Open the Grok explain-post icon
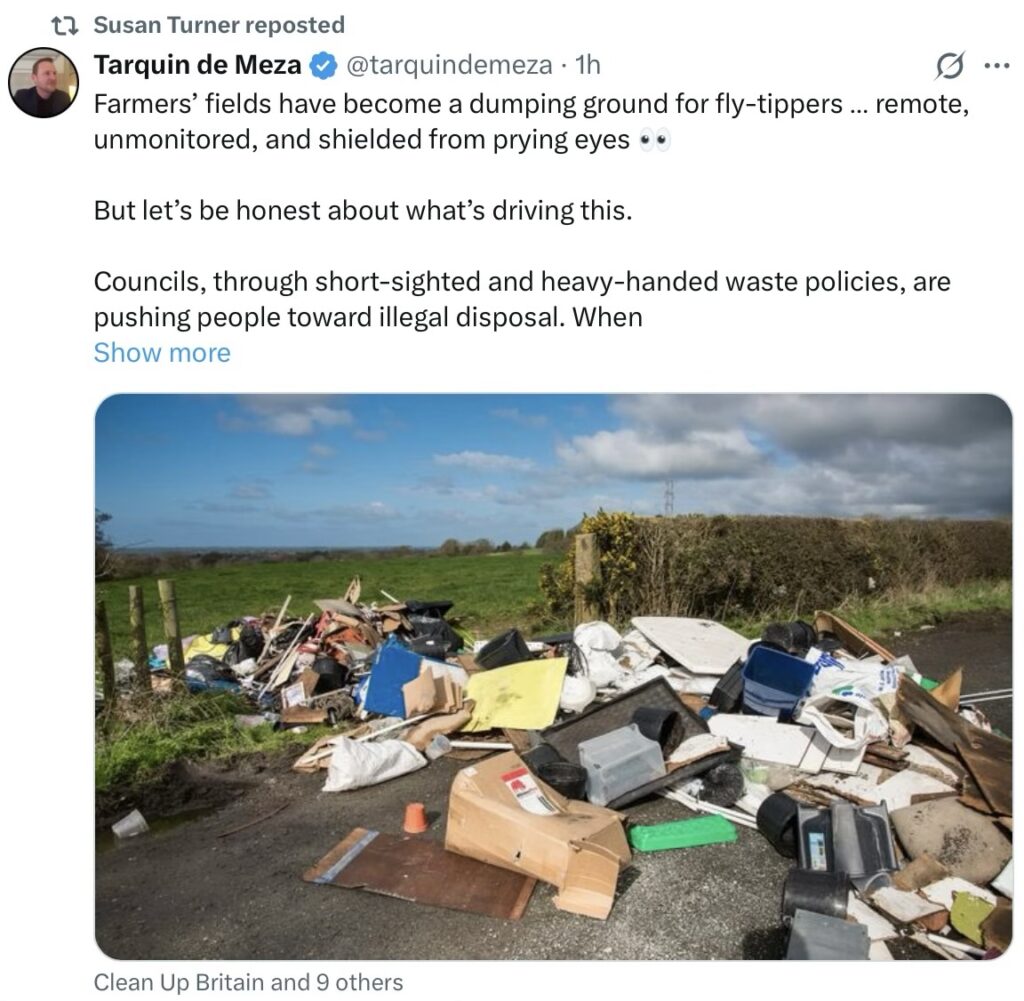The image size is (1024, 1001). pos(949,67)
